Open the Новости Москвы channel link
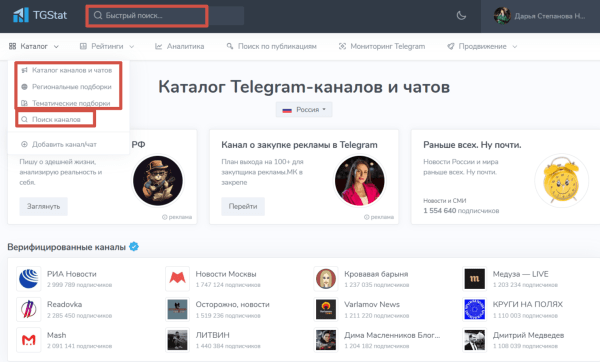600x362 pixels. point(226,274)
